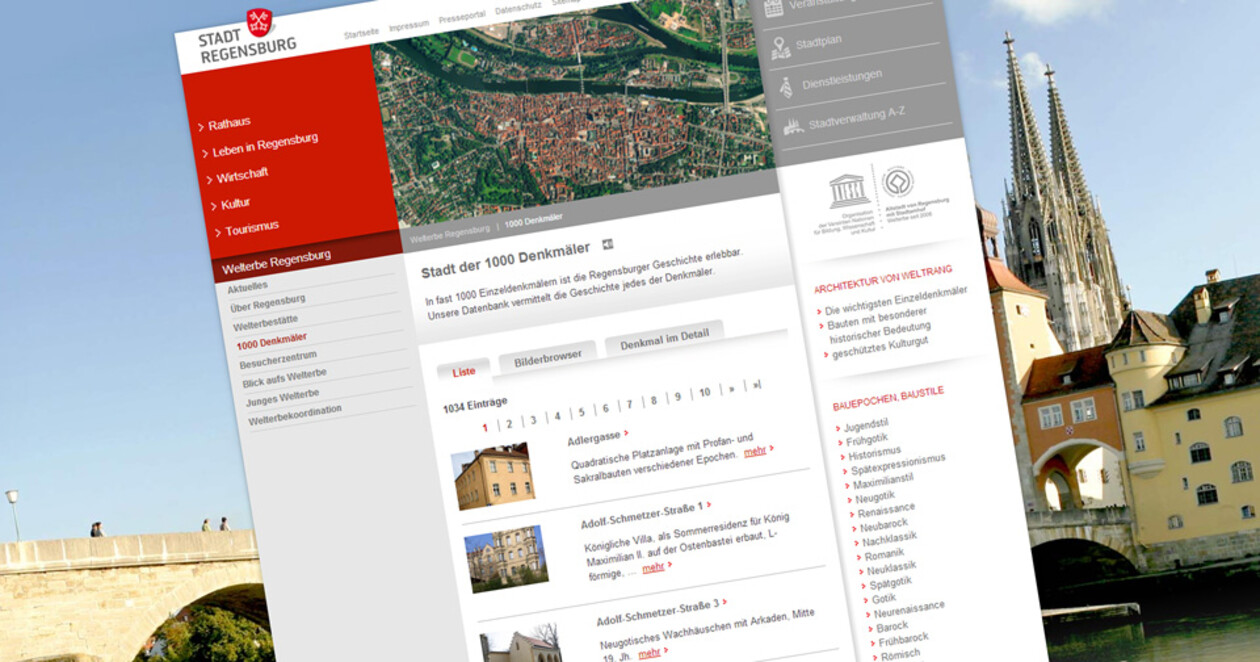
Task: Open Welterbekoordination submenu item
Action: click(x=295, y=414)
